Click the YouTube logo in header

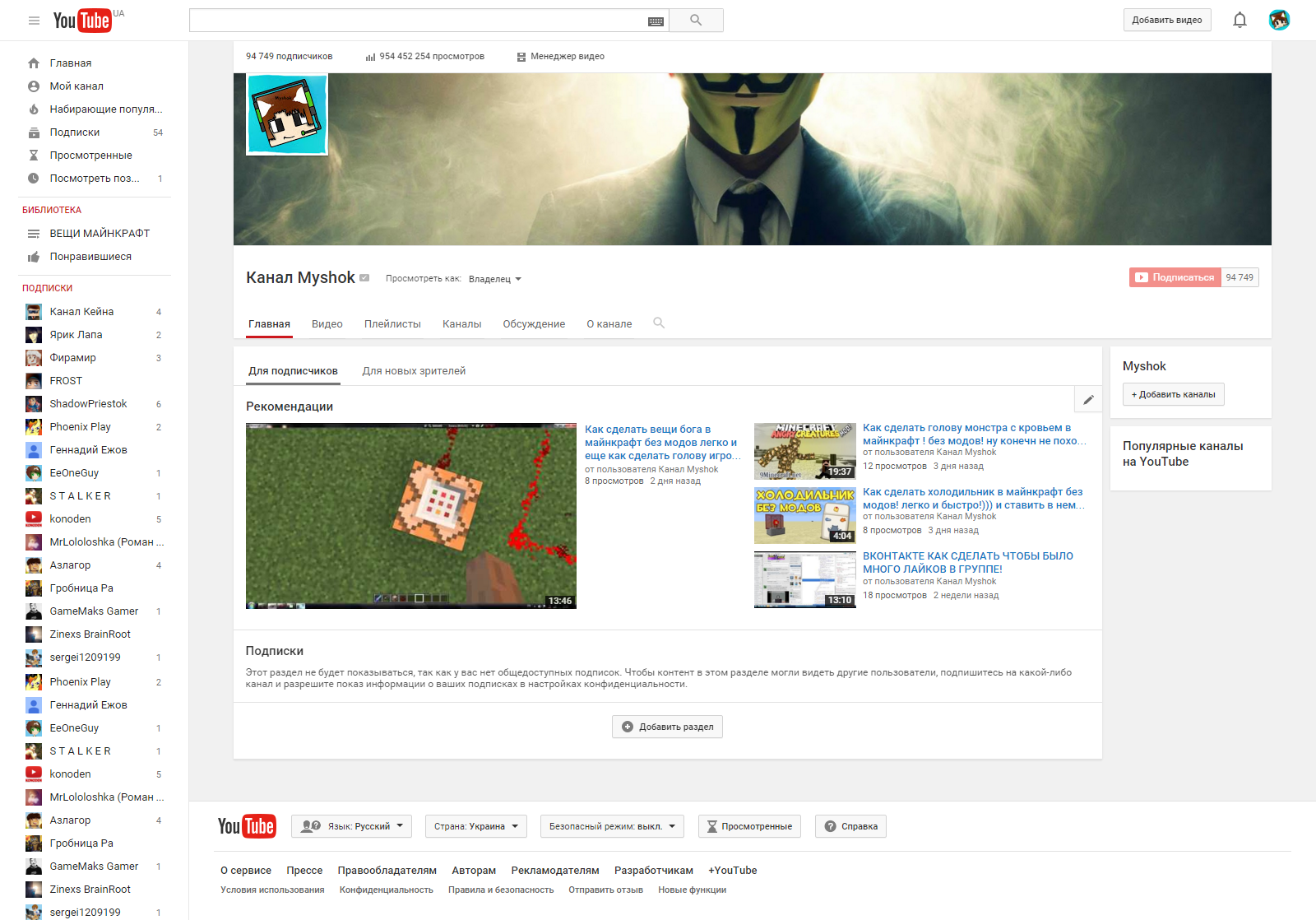pos(82,21)
